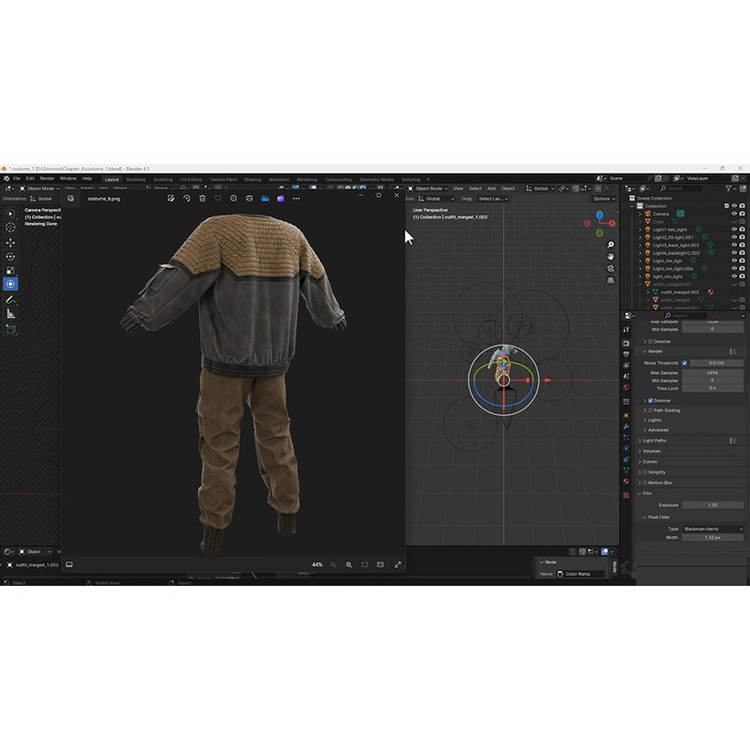This screenshot has height=750, width=750.
Task: Disable the Denoise checkbox under Render
Action: click(x=651, y=400)
